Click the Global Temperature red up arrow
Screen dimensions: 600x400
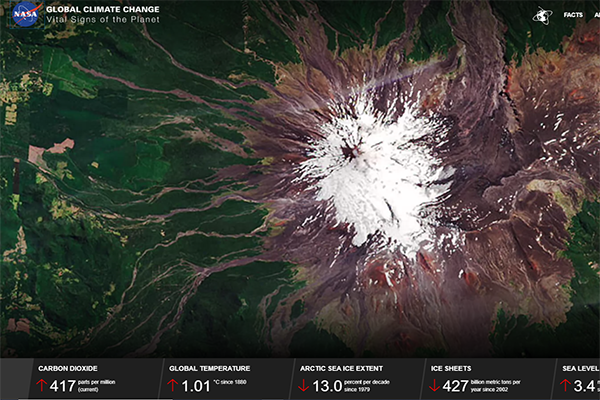(x=173, y=385)
